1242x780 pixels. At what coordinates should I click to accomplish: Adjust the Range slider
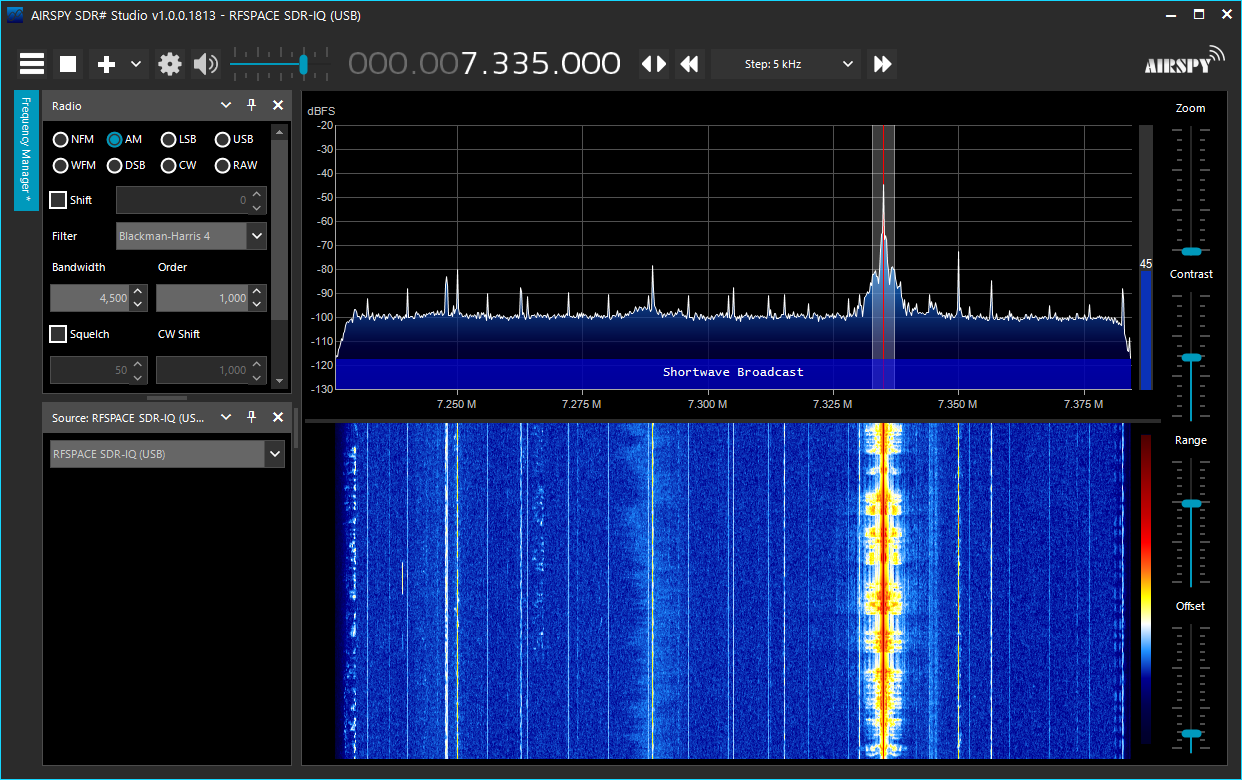1190,503
